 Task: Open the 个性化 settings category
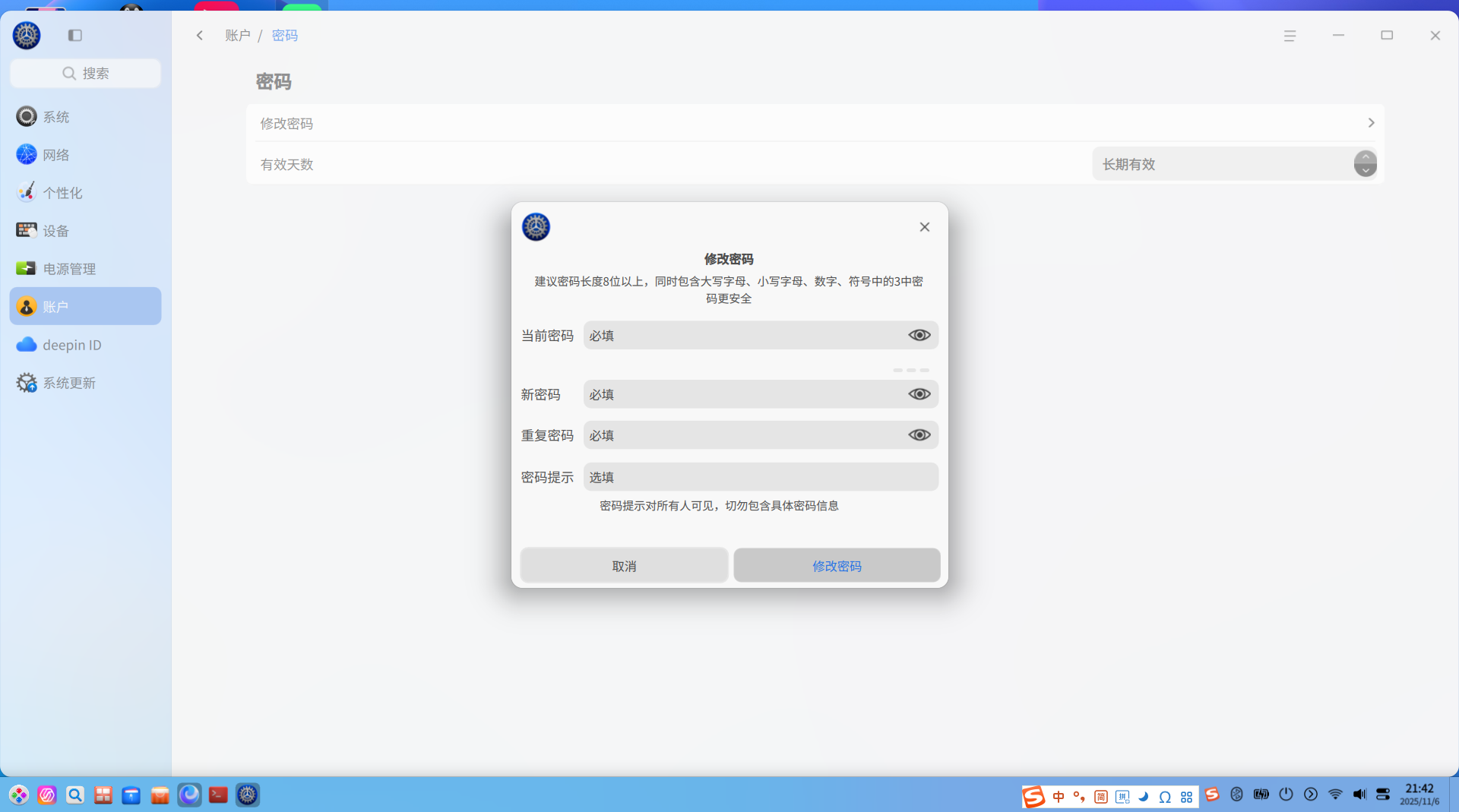coord(85,192)
